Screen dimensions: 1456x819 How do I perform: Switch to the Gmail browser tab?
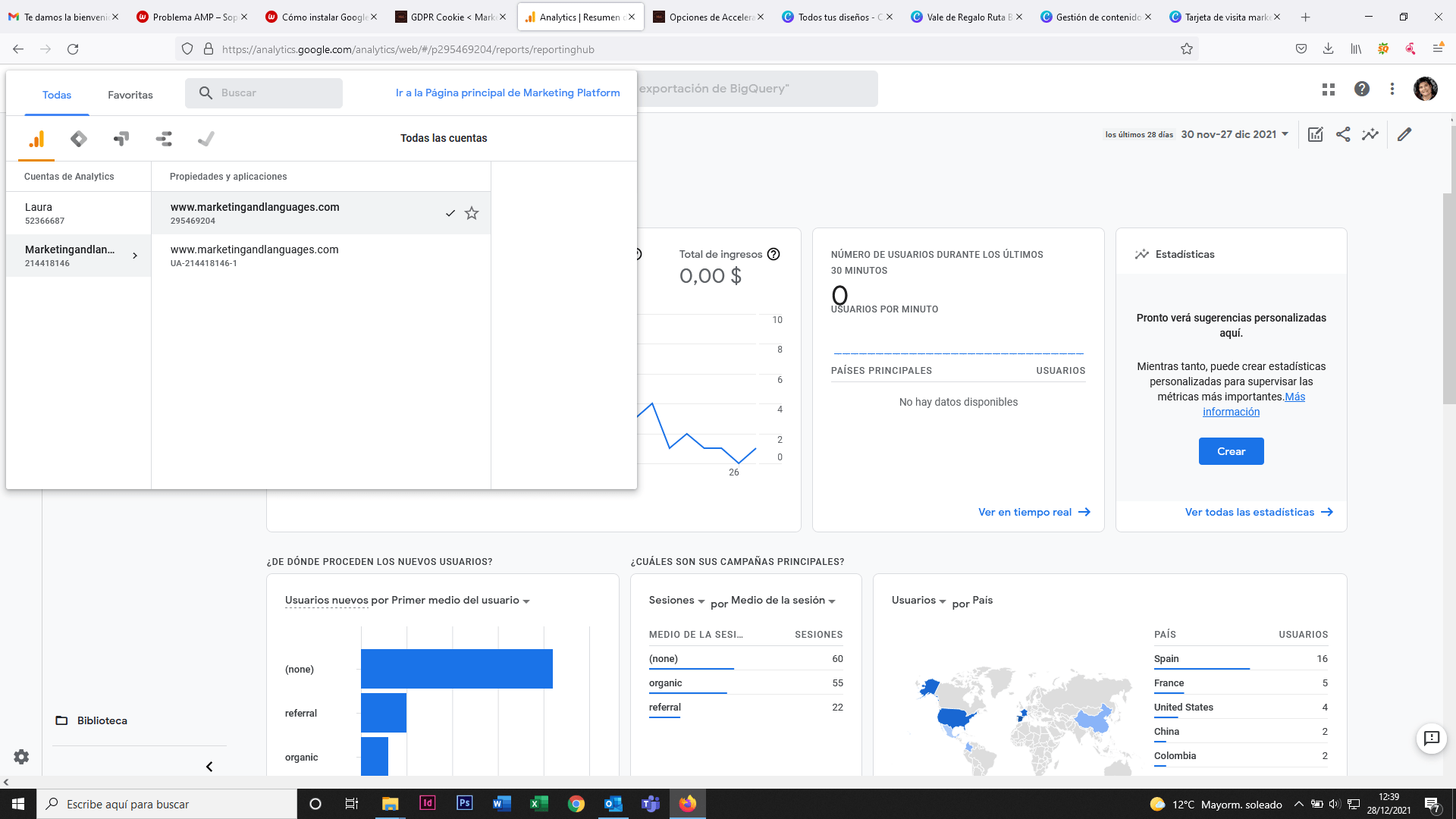click(64, 17)
